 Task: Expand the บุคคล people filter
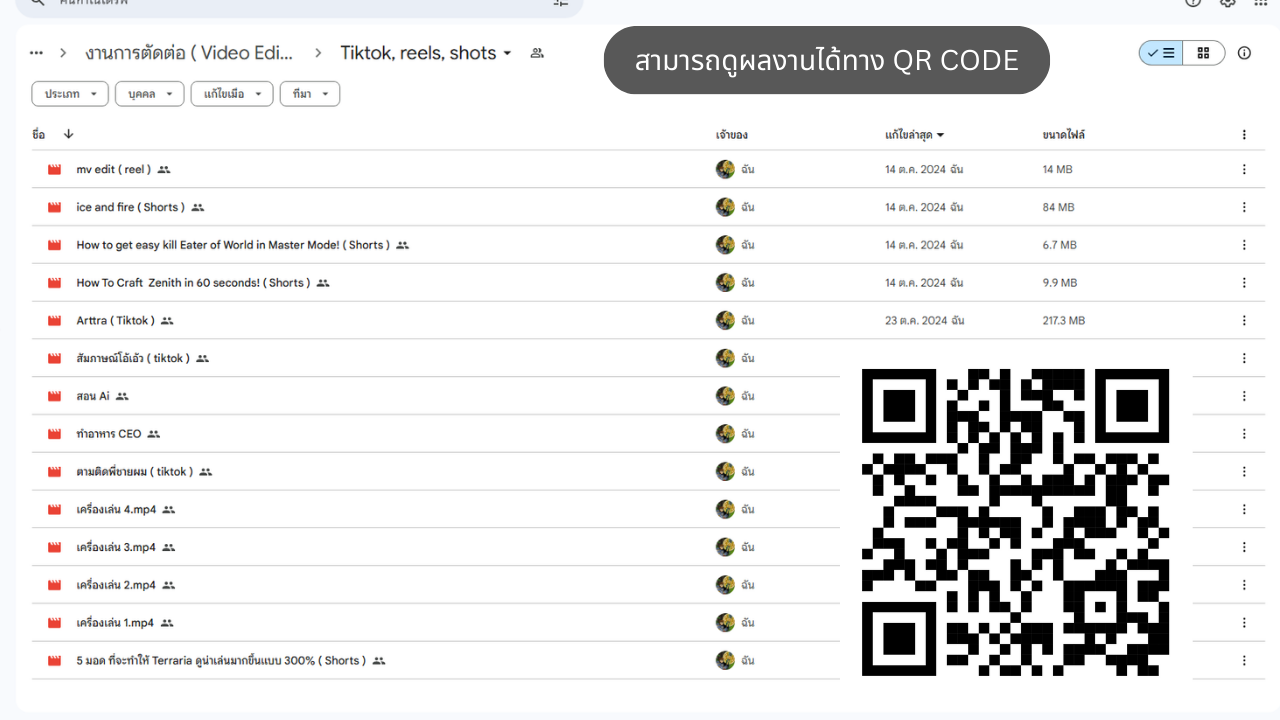150,94
